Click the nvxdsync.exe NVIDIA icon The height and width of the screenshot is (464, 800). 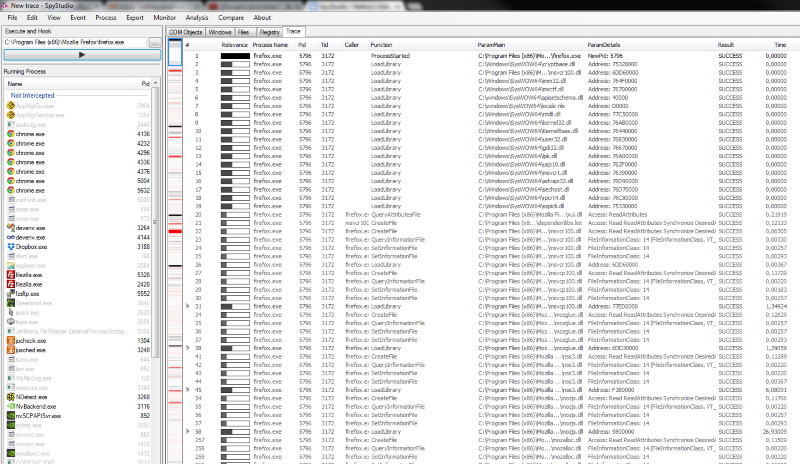click(x=11, y=453)
